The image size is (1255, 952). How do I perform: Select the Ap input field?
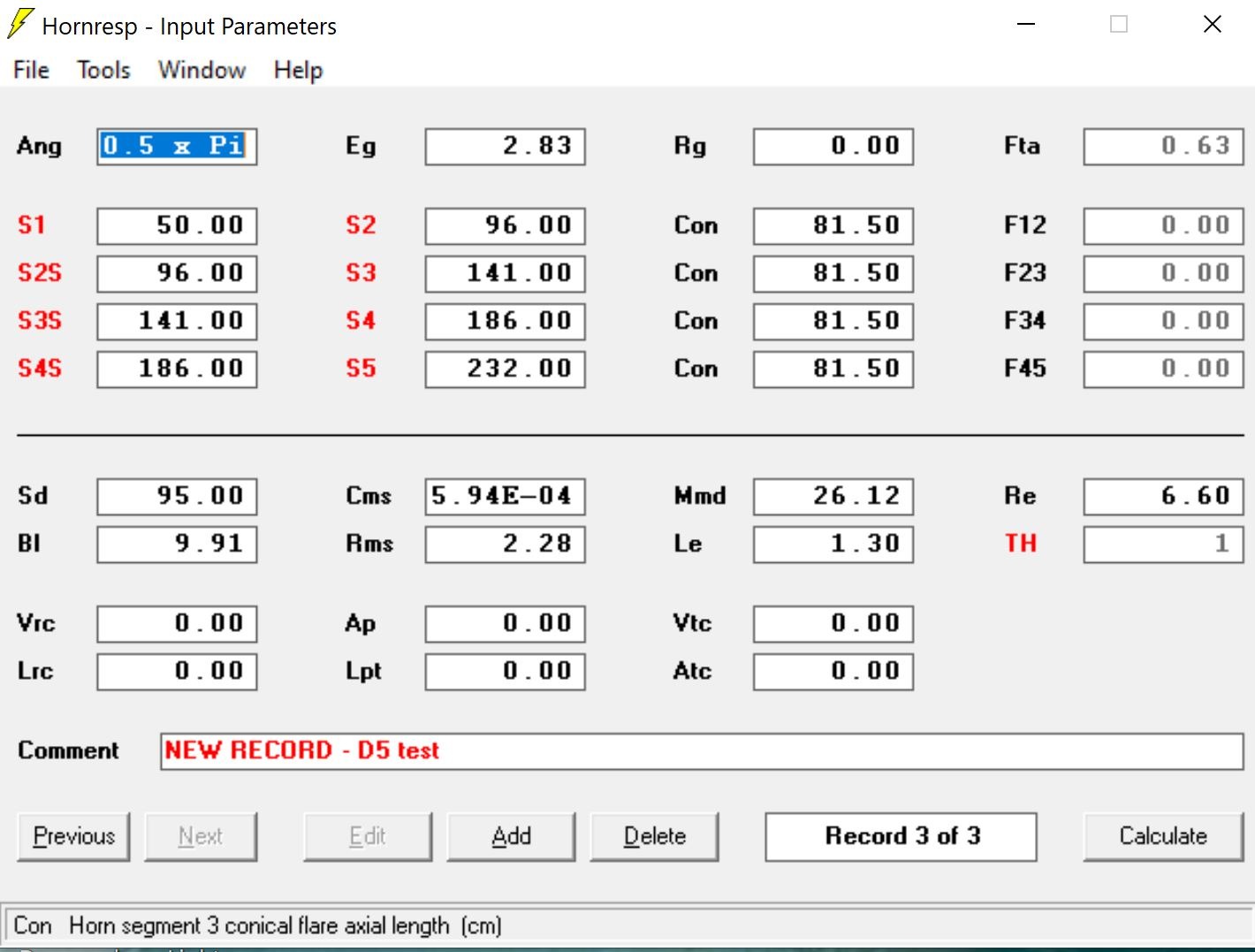pos(506,624)
